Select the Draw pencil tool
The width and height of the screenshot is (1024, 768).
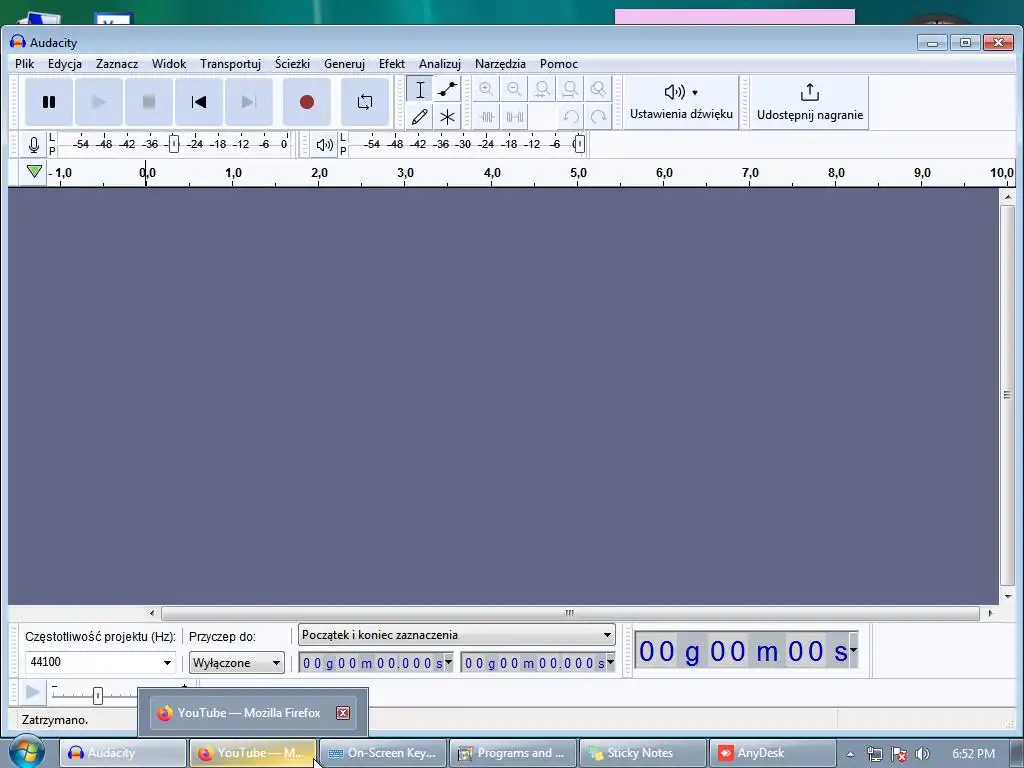coord(420,117)
